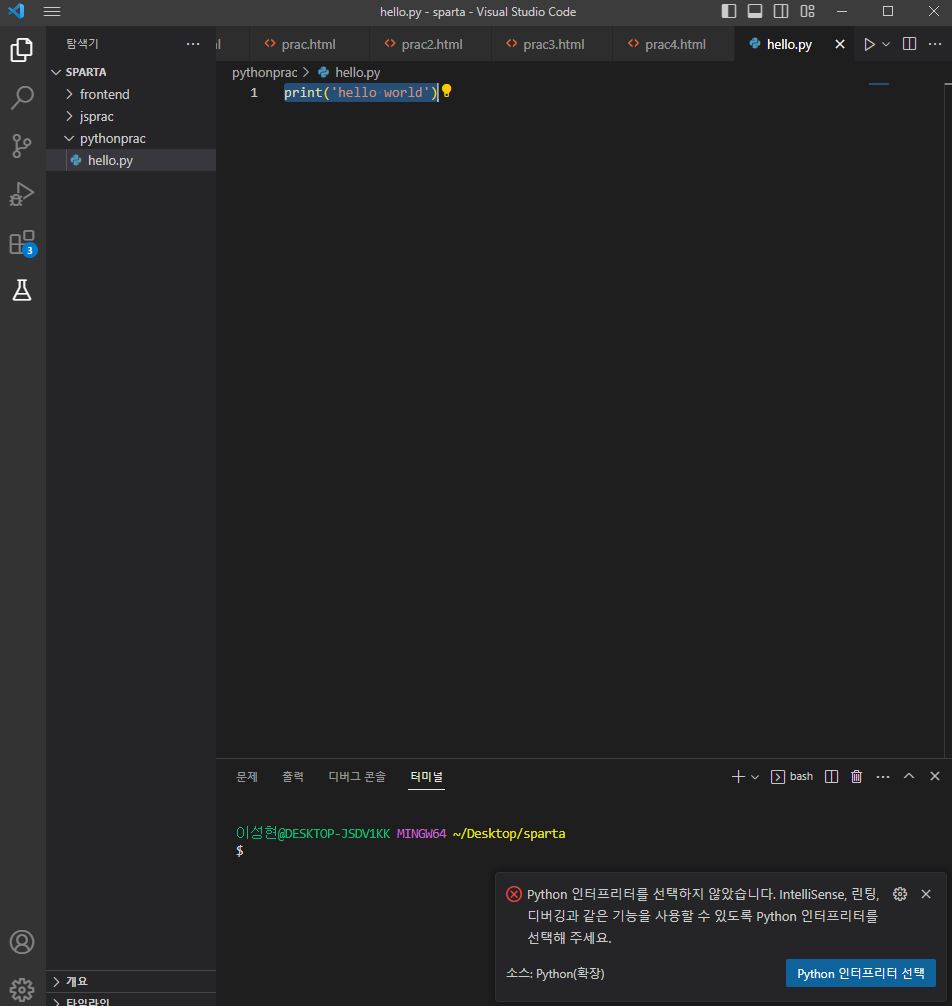This screenshot has height=1006, width=952.
Task: Open run options dropdown arrow
Action: [x=886, y=44]
